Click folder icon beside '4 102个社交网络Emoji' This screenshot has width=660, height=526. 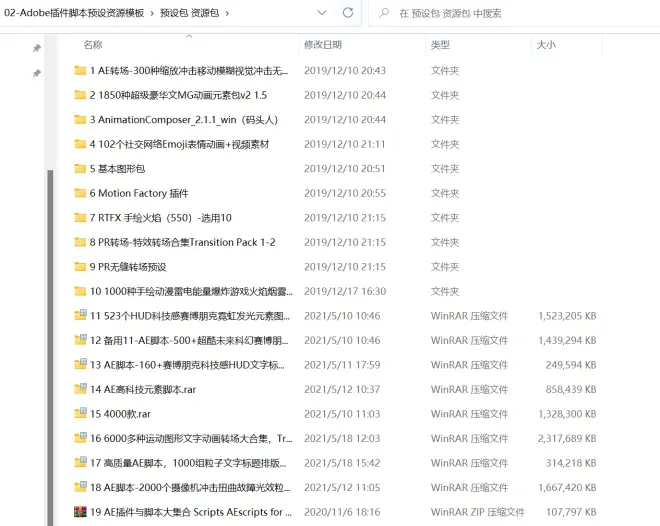[80, 144]
